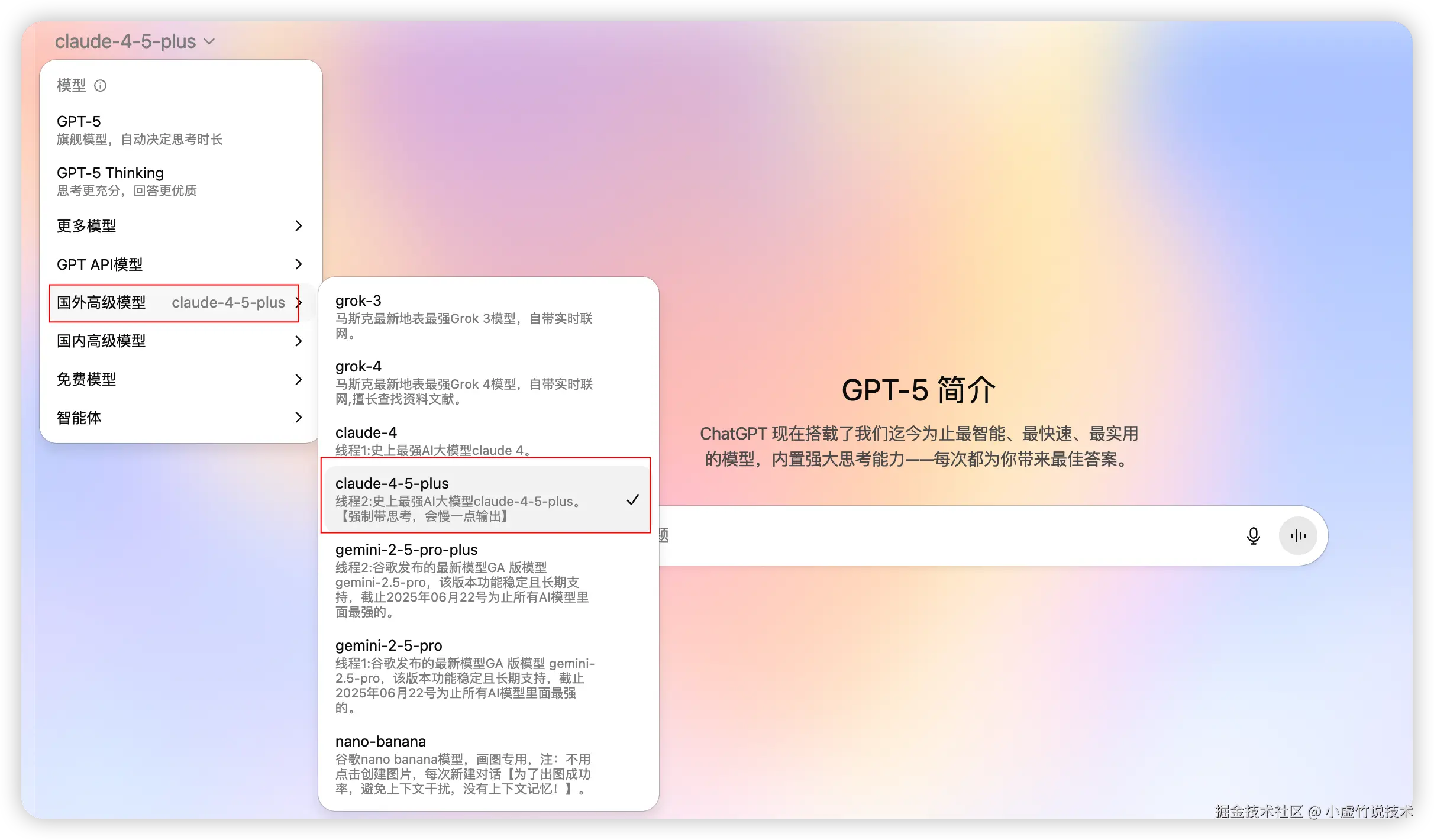Click the message input field
1434x840 pixels.
947,535
